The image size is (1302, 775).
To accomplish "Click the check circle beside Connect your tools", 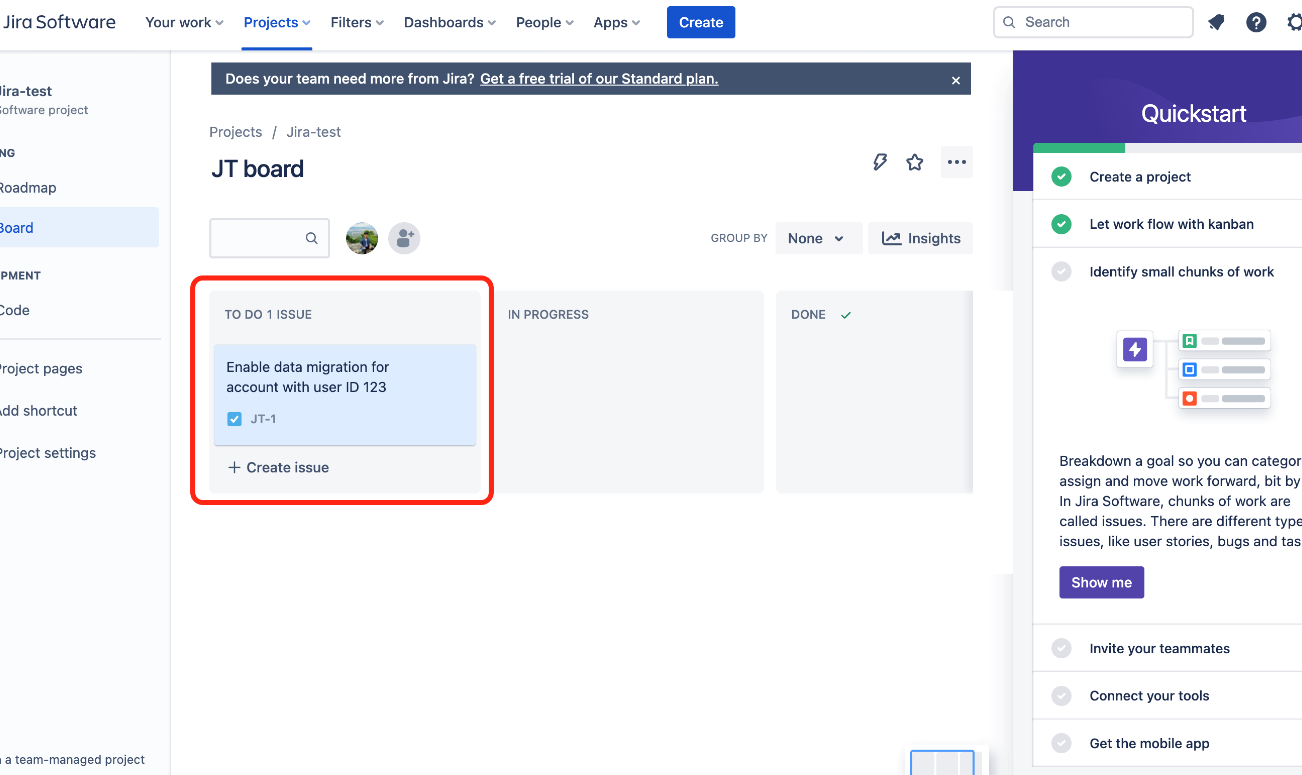I will tap(1062, 696).
